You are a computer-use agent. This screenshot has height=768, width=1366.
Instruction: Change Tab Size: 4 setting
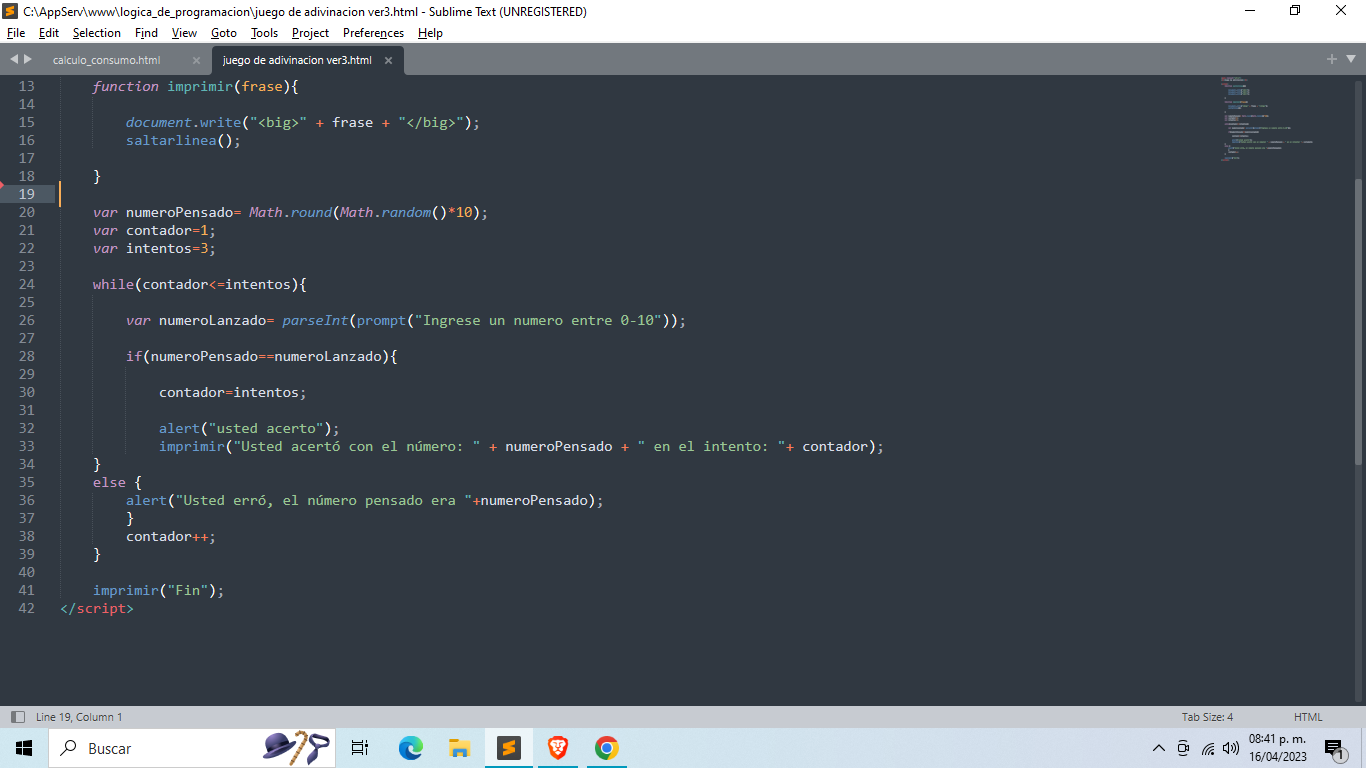1207,717
